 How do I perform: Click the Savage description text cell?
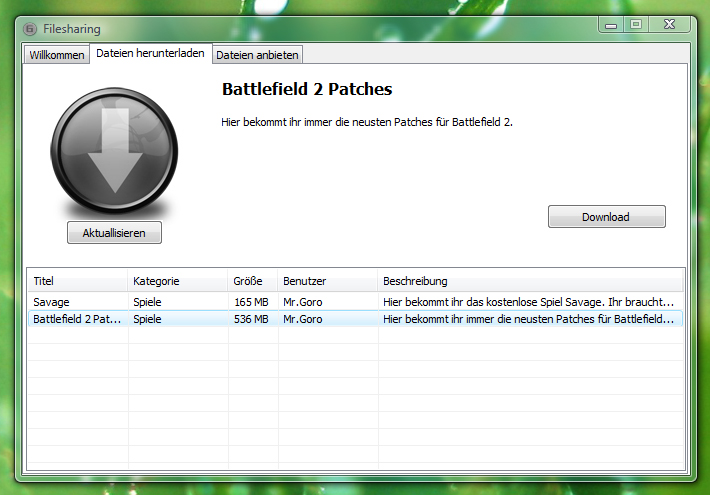(528, 302)
